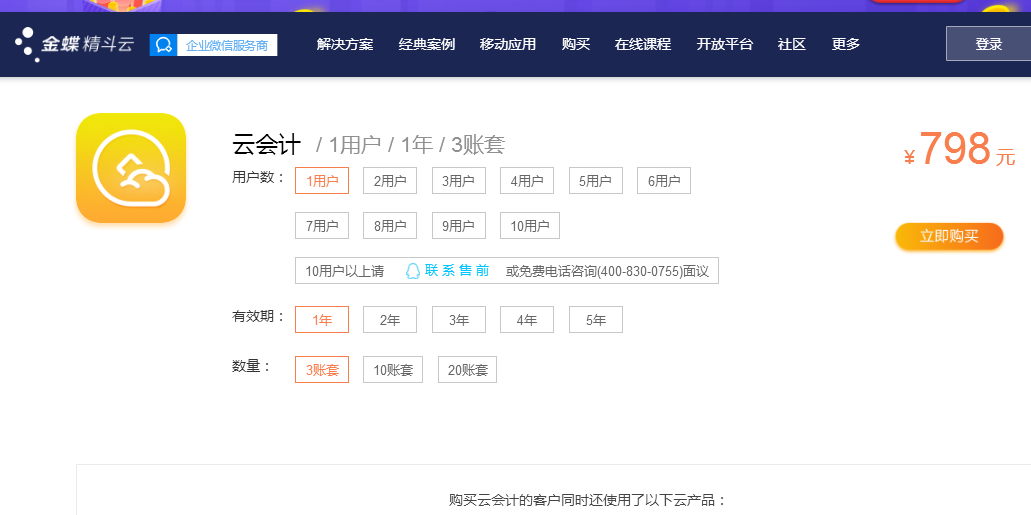Click the 或免费电话咨询(400-830-0755)面议 text
Screen dimensions: 1031x515
tap(608, 271)
